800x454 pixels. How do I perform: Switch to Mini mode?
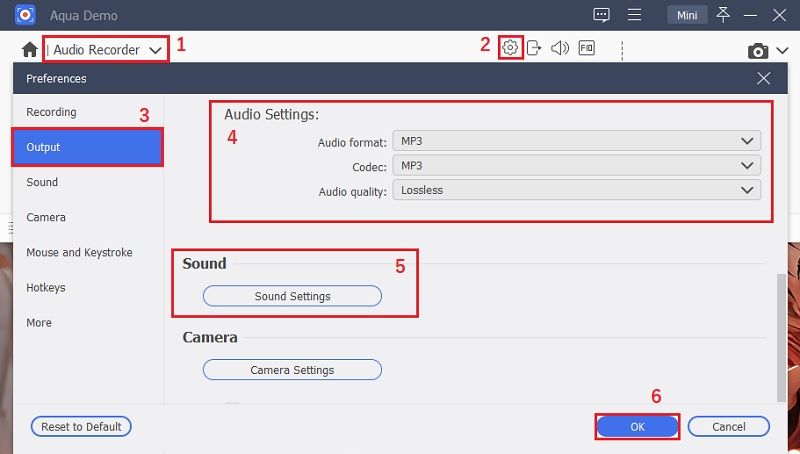tap(687, 15)
